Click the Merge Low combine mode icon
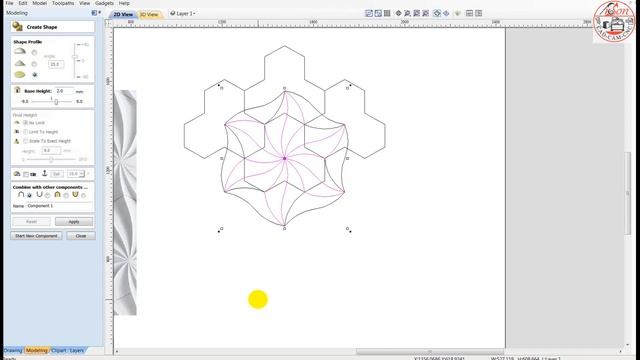Screen dimensions: 640x360 tap(75, 195)
